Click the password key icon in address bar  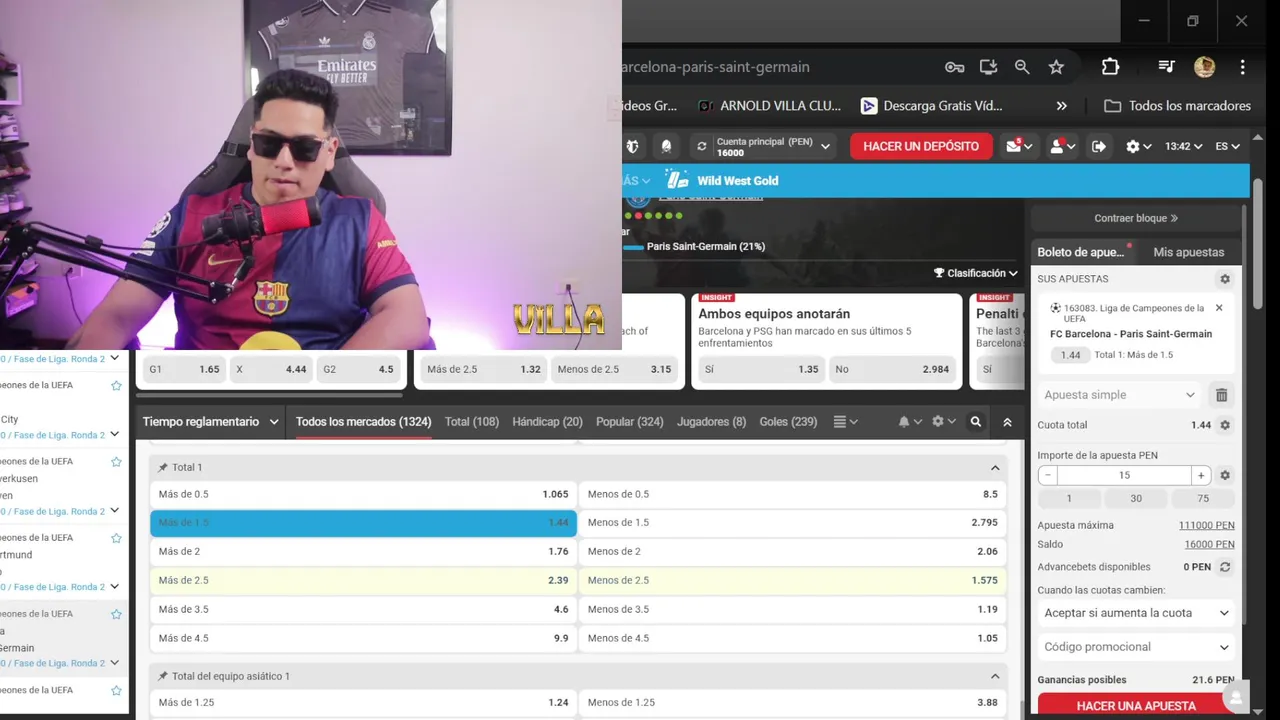coord(954,67)
